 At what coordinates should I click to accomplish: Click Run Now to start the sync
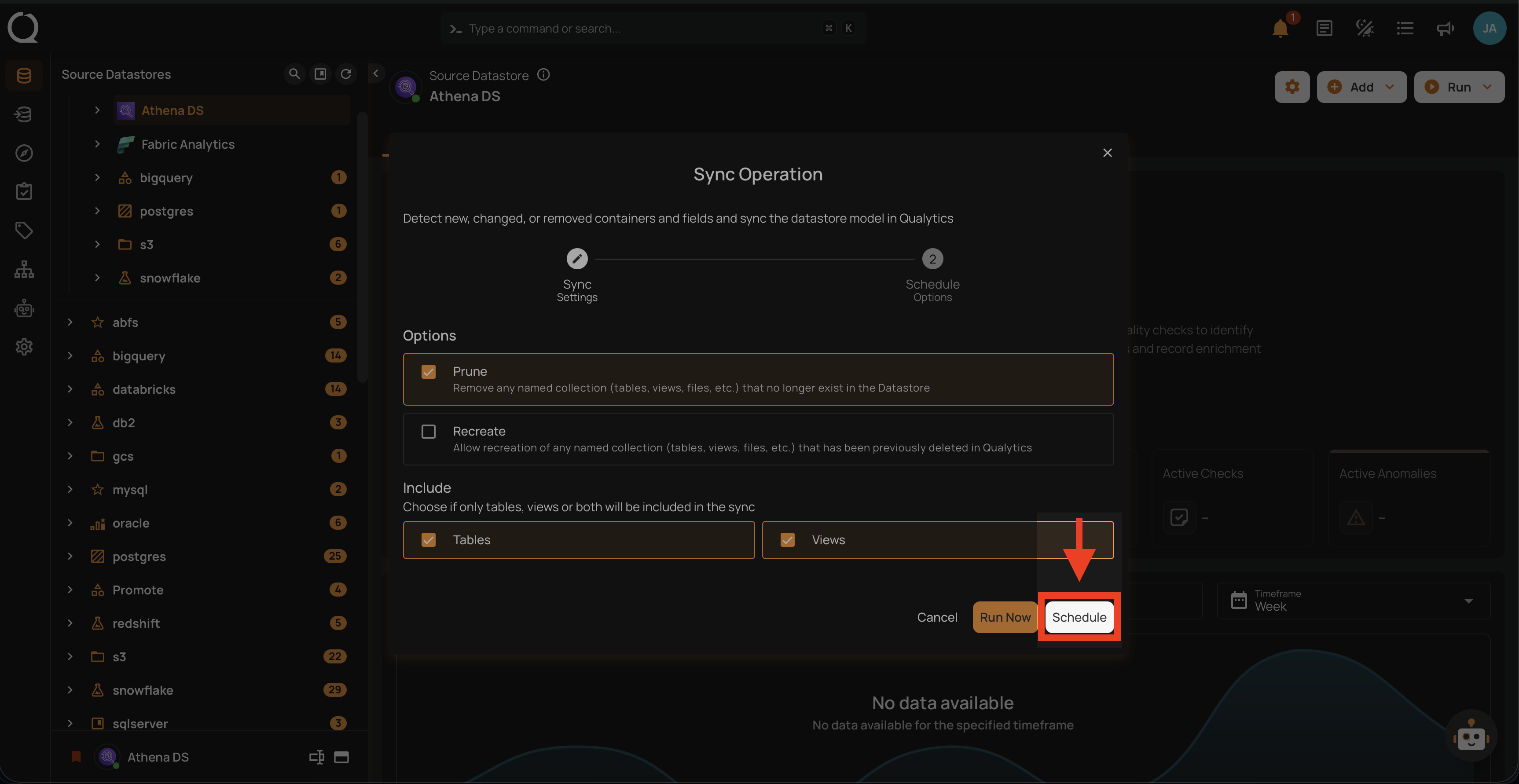pos(1005,617)
